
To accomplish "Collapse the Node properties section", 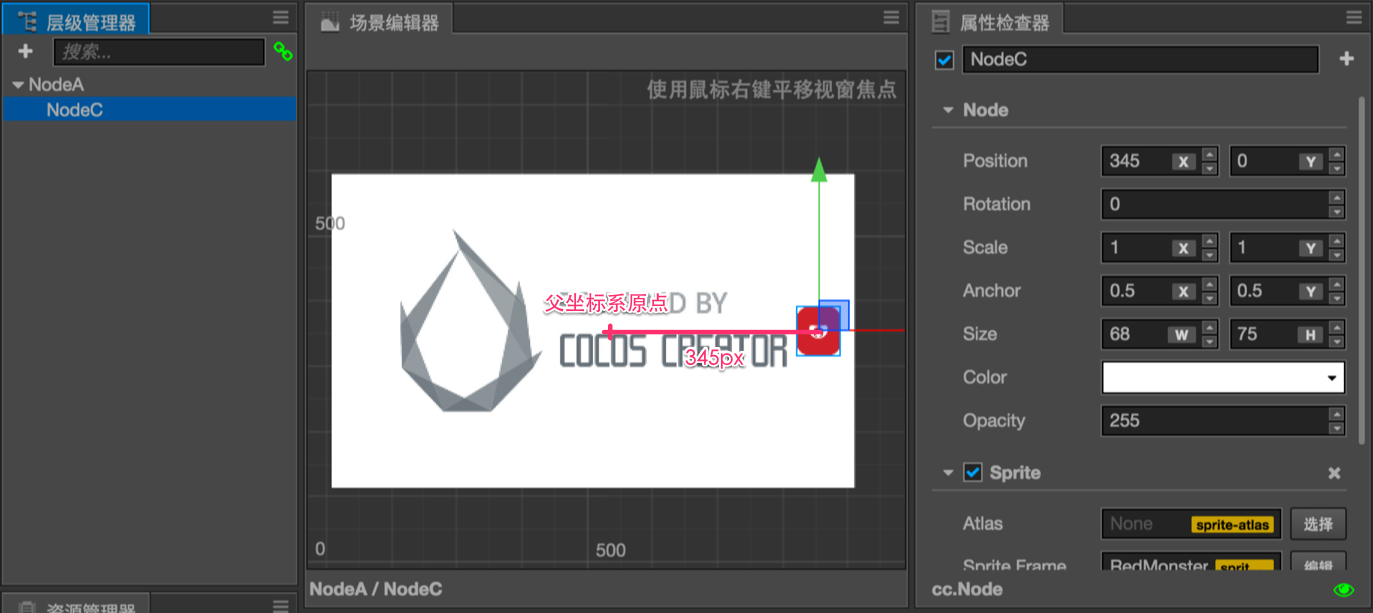I will 947,110.
